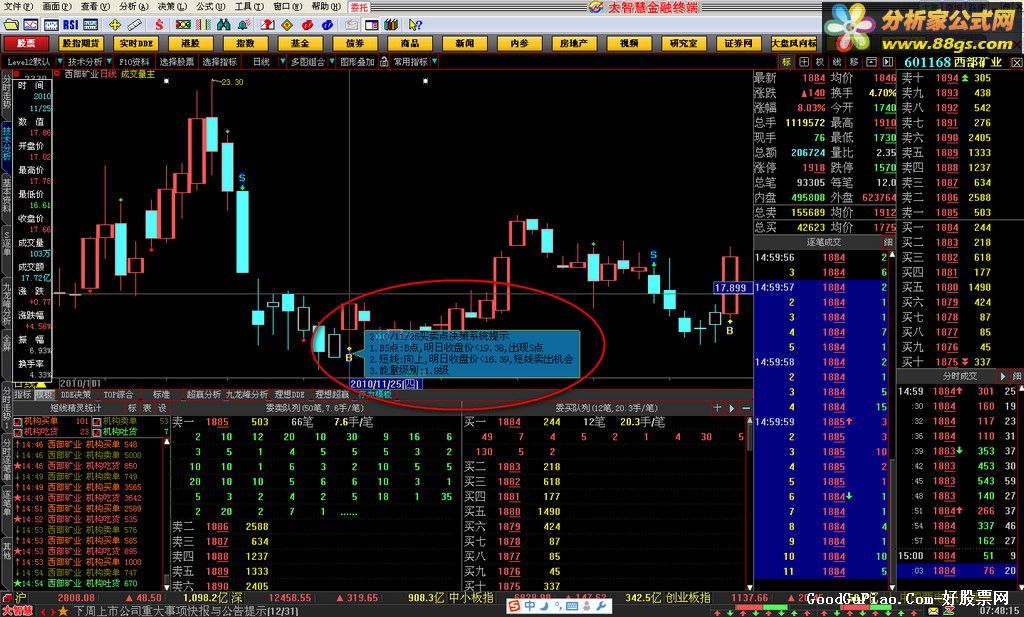Expand the 常用指标 dropdown arrow
The height and width of the screenshot is (617, 1024).
(434, 62)
